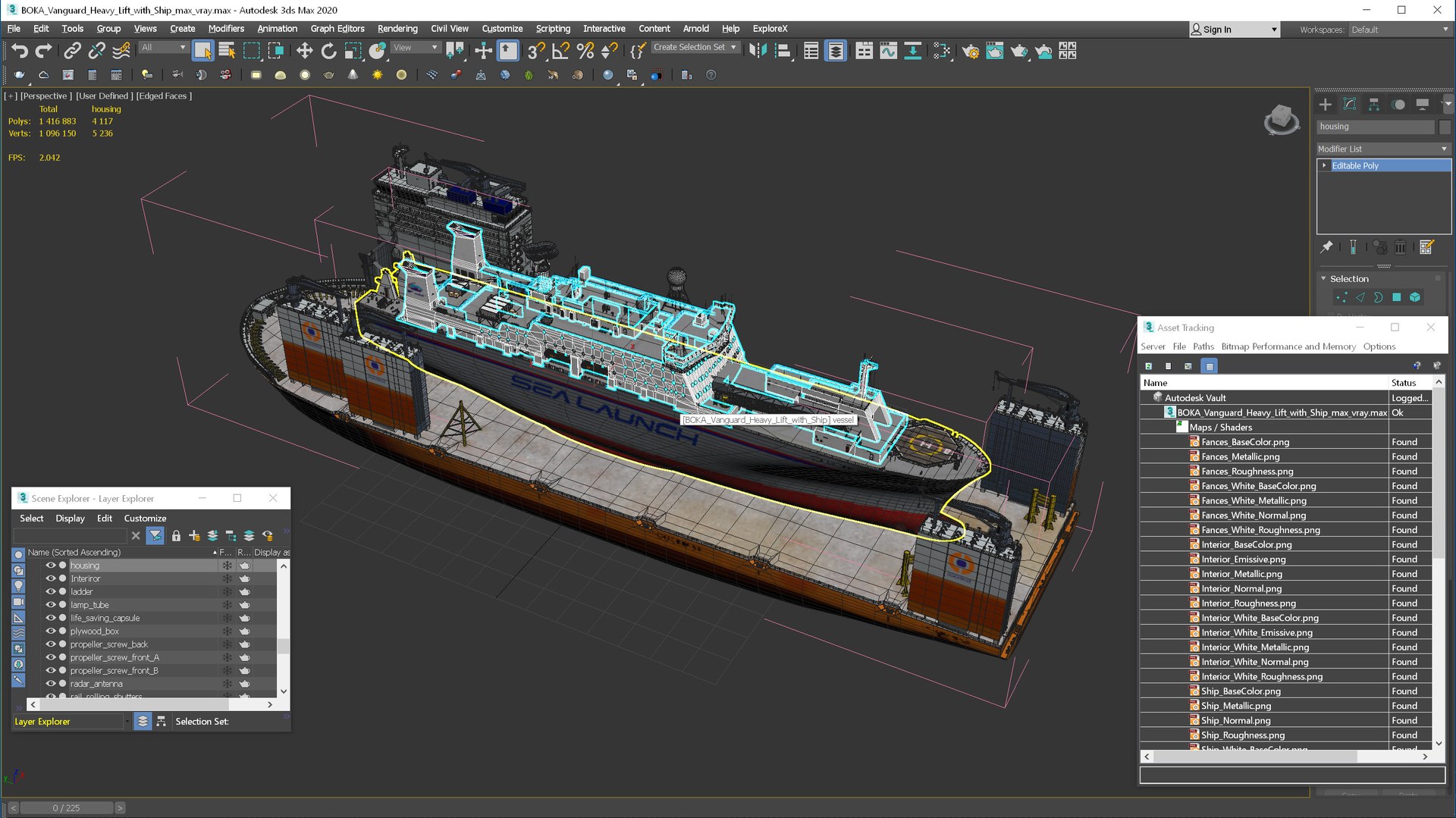Click the time slider 0 / 225

pos(67,808)
